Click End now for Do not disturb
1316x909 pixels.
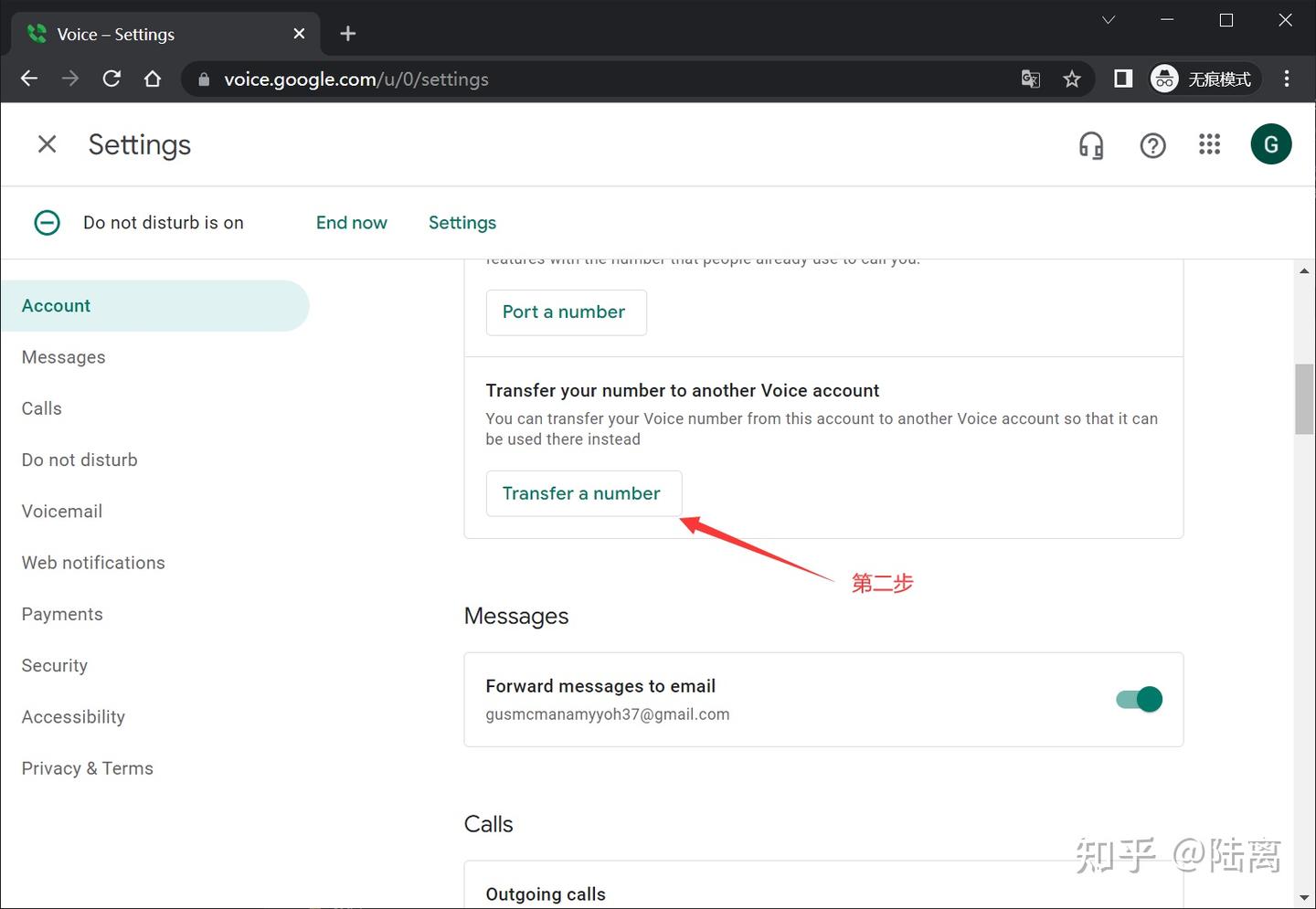tap(352, 223)
